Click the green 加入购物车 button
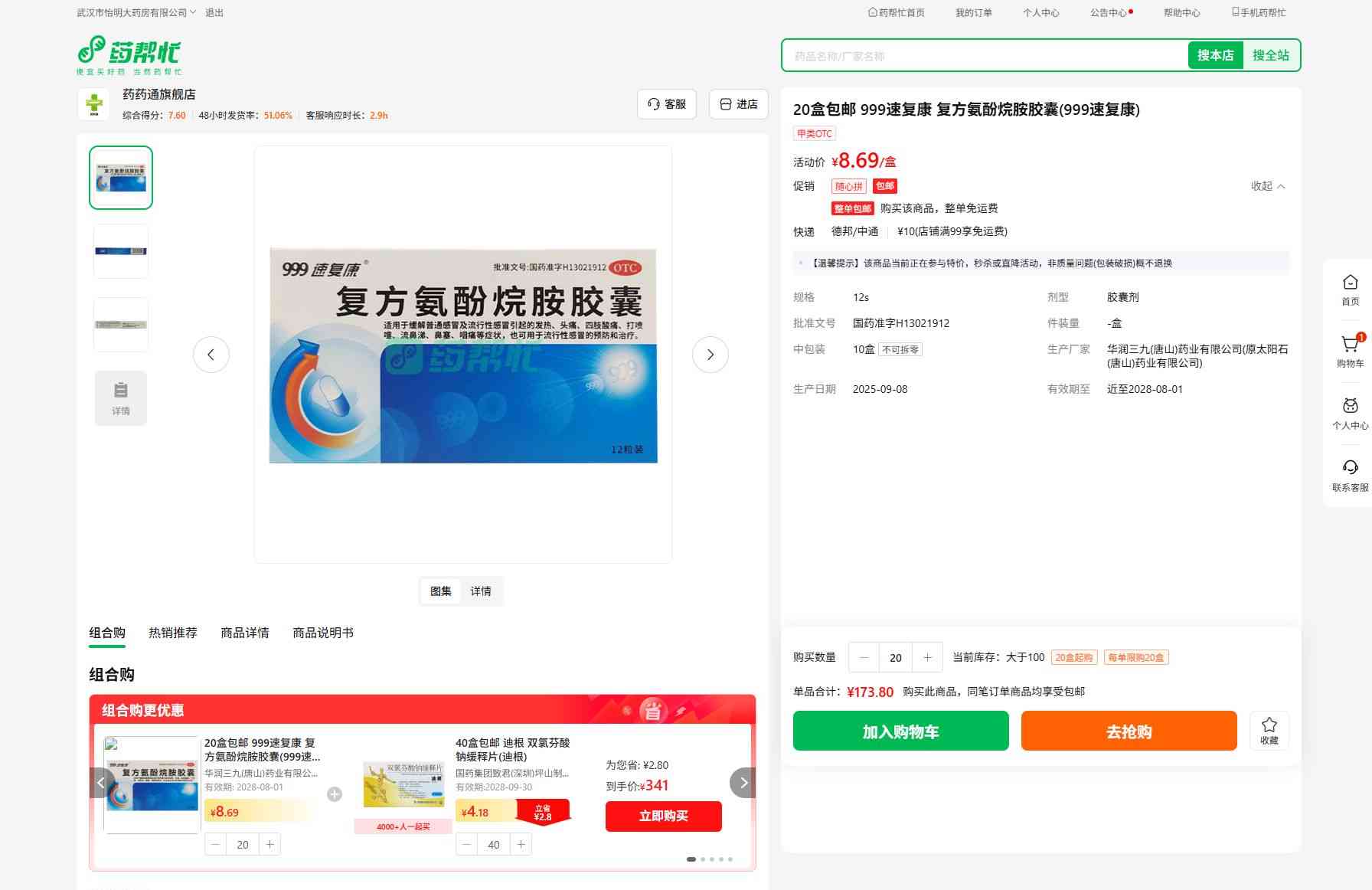The height and width of the screenshot is (890, 1372). 900,731
